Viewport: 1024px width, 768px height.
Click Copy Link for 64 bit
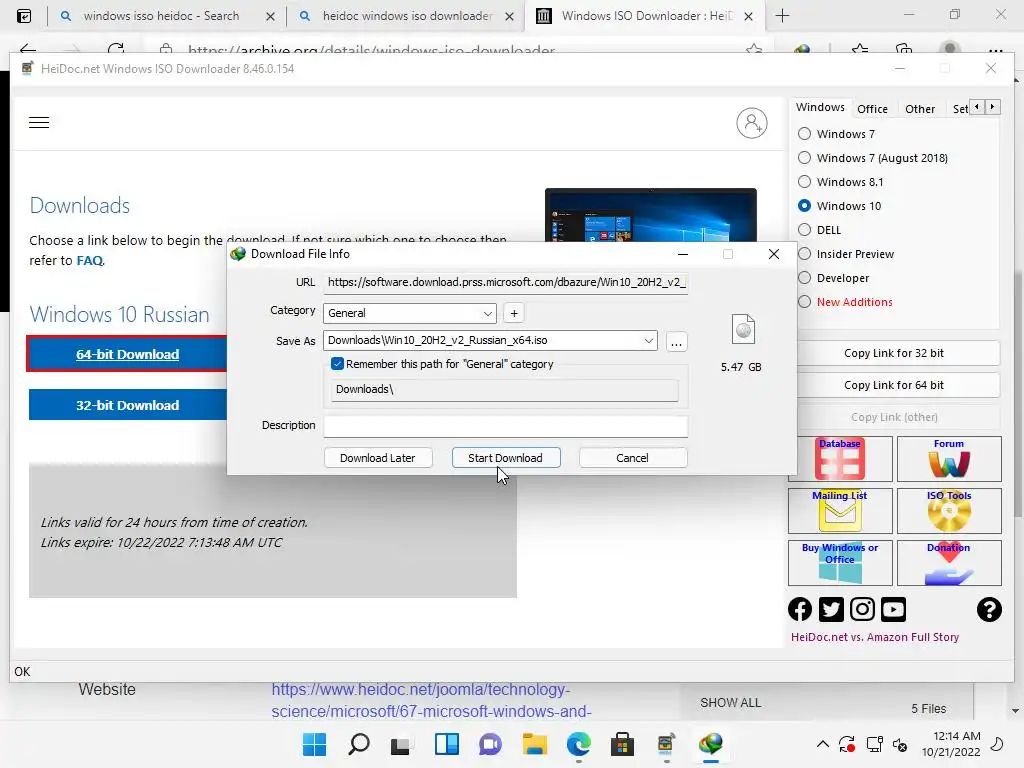[894, 385]
